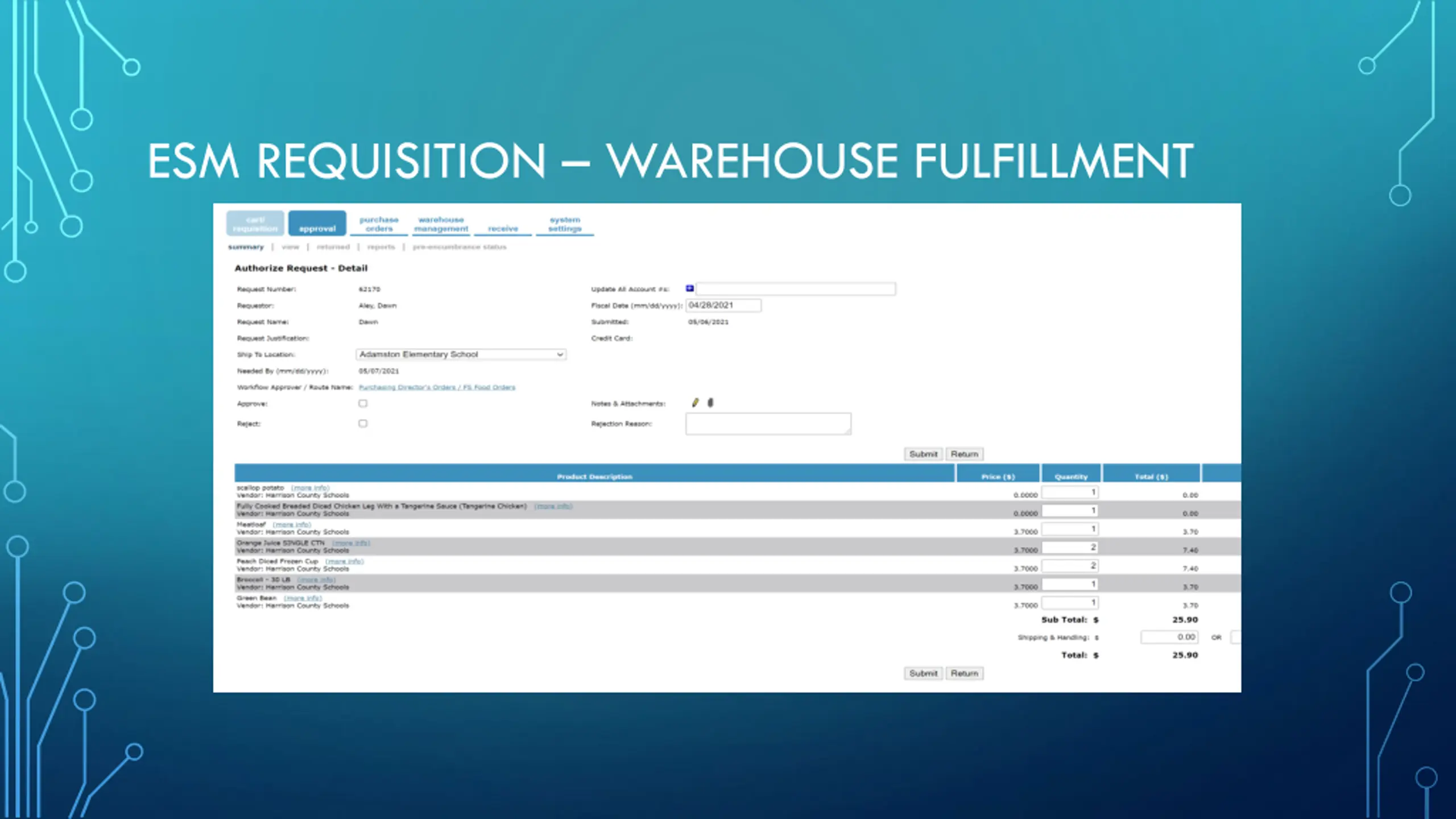Select the summary sub-menu item
This screenshot has height=819, width=1456.
pos(246,247)
